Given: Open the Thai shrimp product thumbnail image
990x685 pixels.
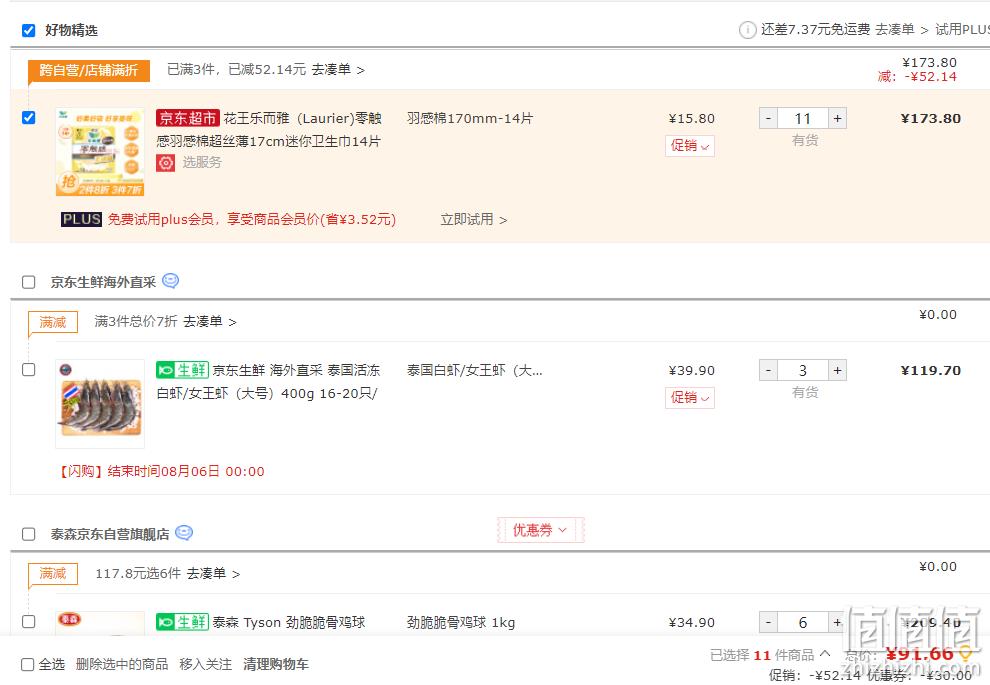Looking at the screenshot, I should click(100, 404).
